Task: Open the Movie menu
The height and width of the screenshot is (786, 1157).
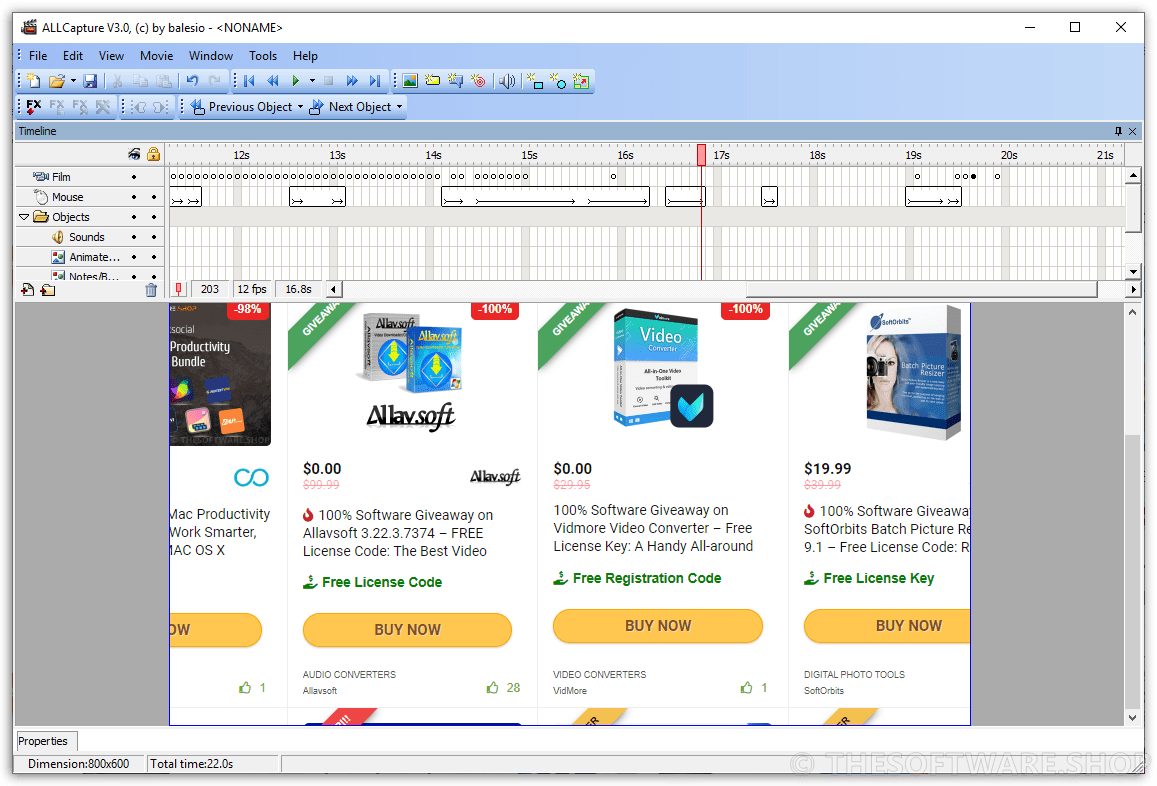Action: click(156, 55)
